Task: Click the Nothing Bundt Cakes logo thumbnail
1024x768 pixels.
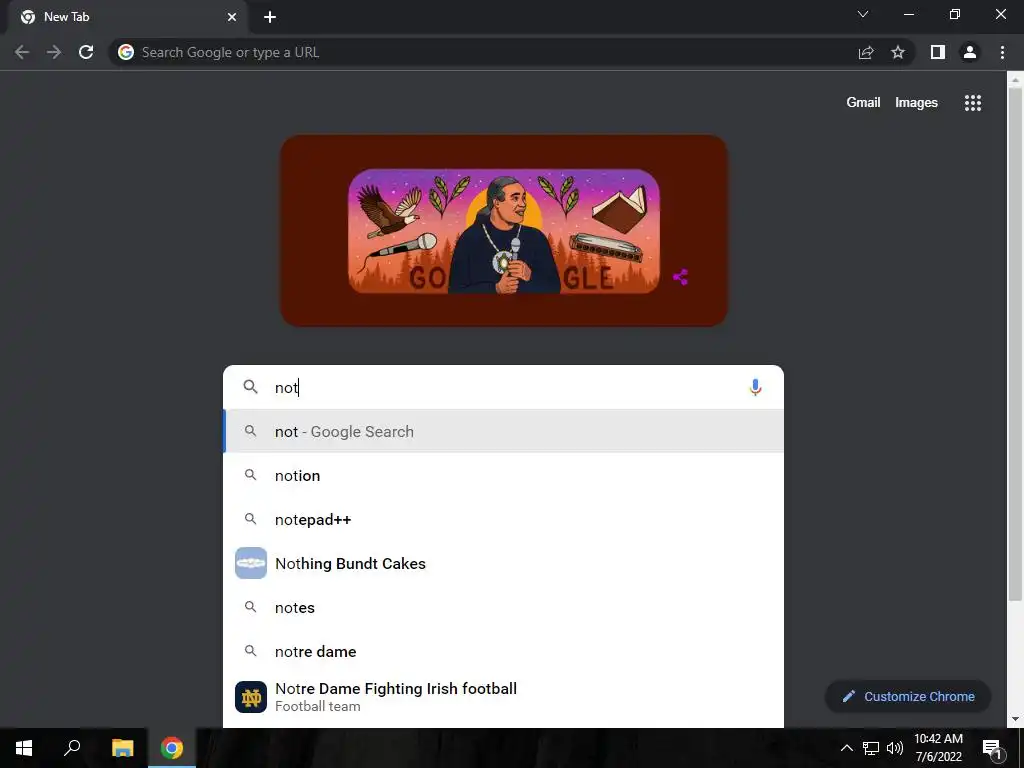Action: 251,563
